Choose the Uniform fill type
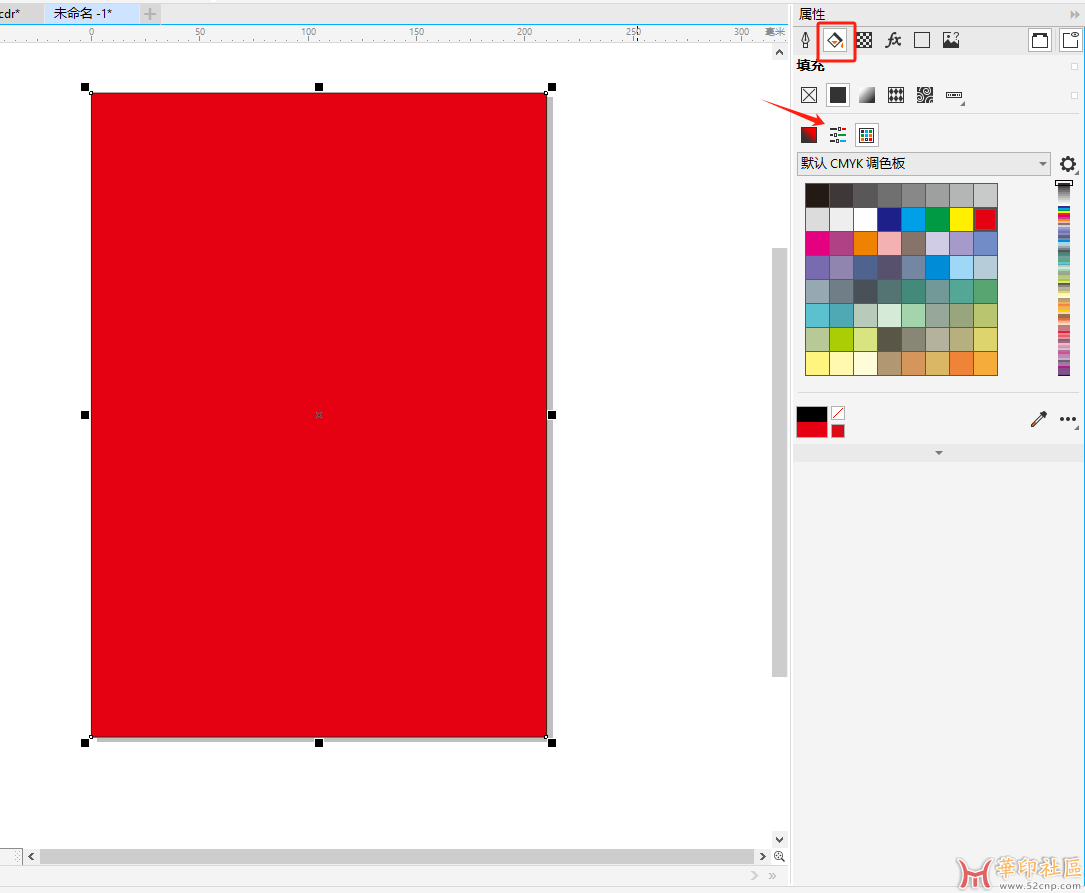 click(x=838, y=95)
